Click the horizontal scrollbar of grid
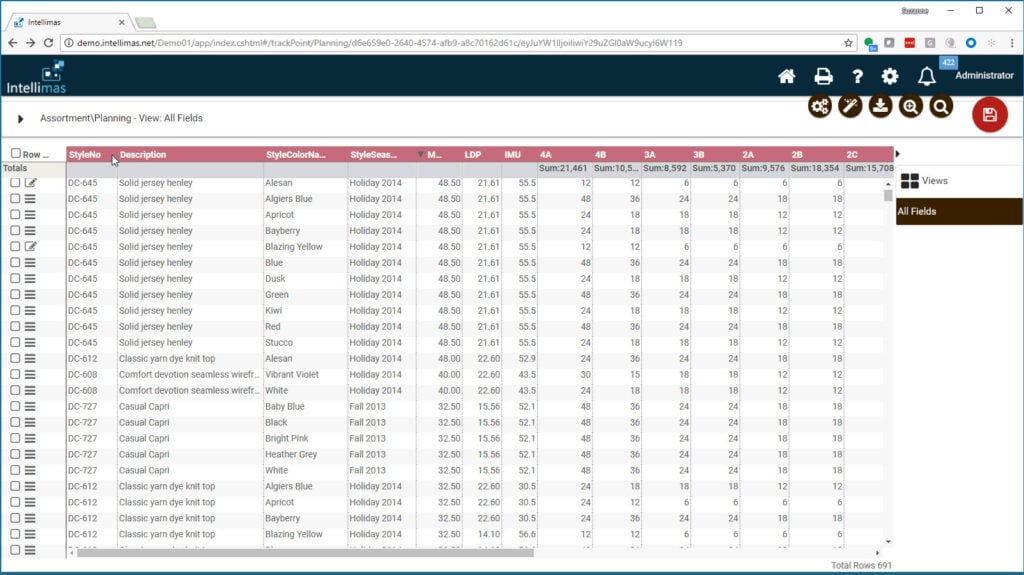 click(x=305, y=553)
